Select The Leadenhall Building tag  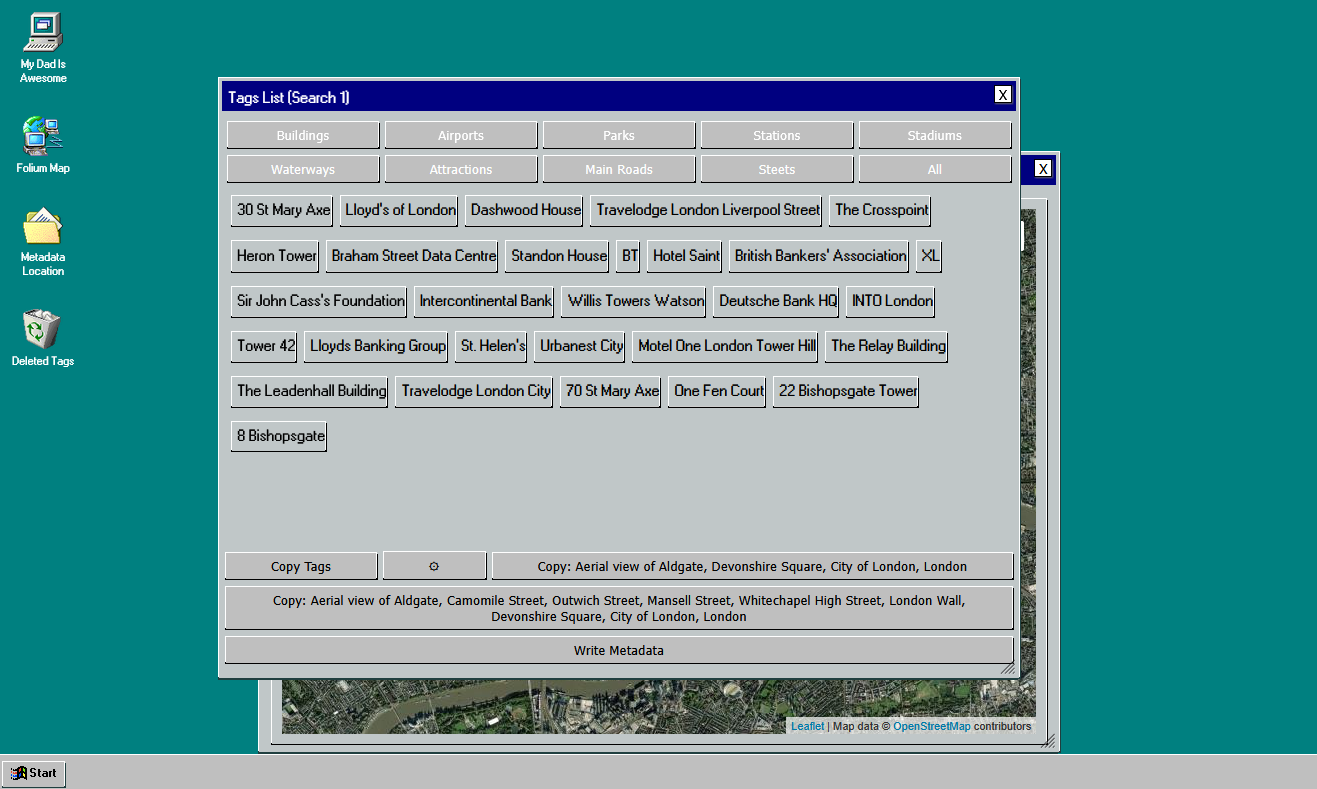[311, 391]
